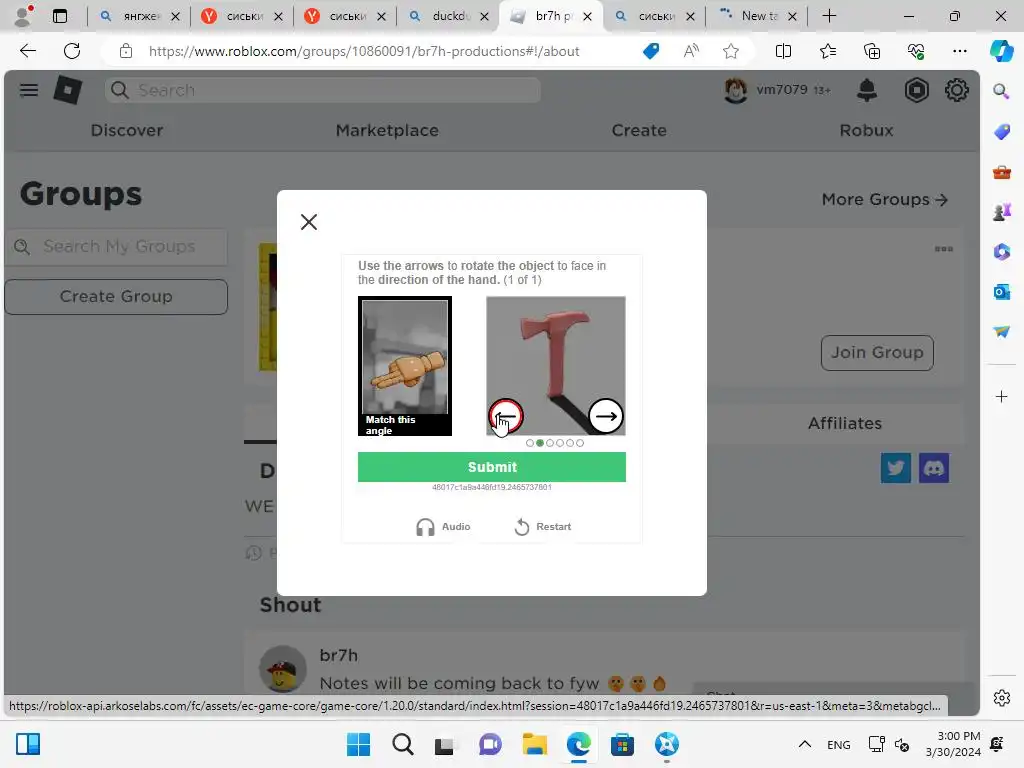
Task: Open browser Collections
Action: coord(872,51)
